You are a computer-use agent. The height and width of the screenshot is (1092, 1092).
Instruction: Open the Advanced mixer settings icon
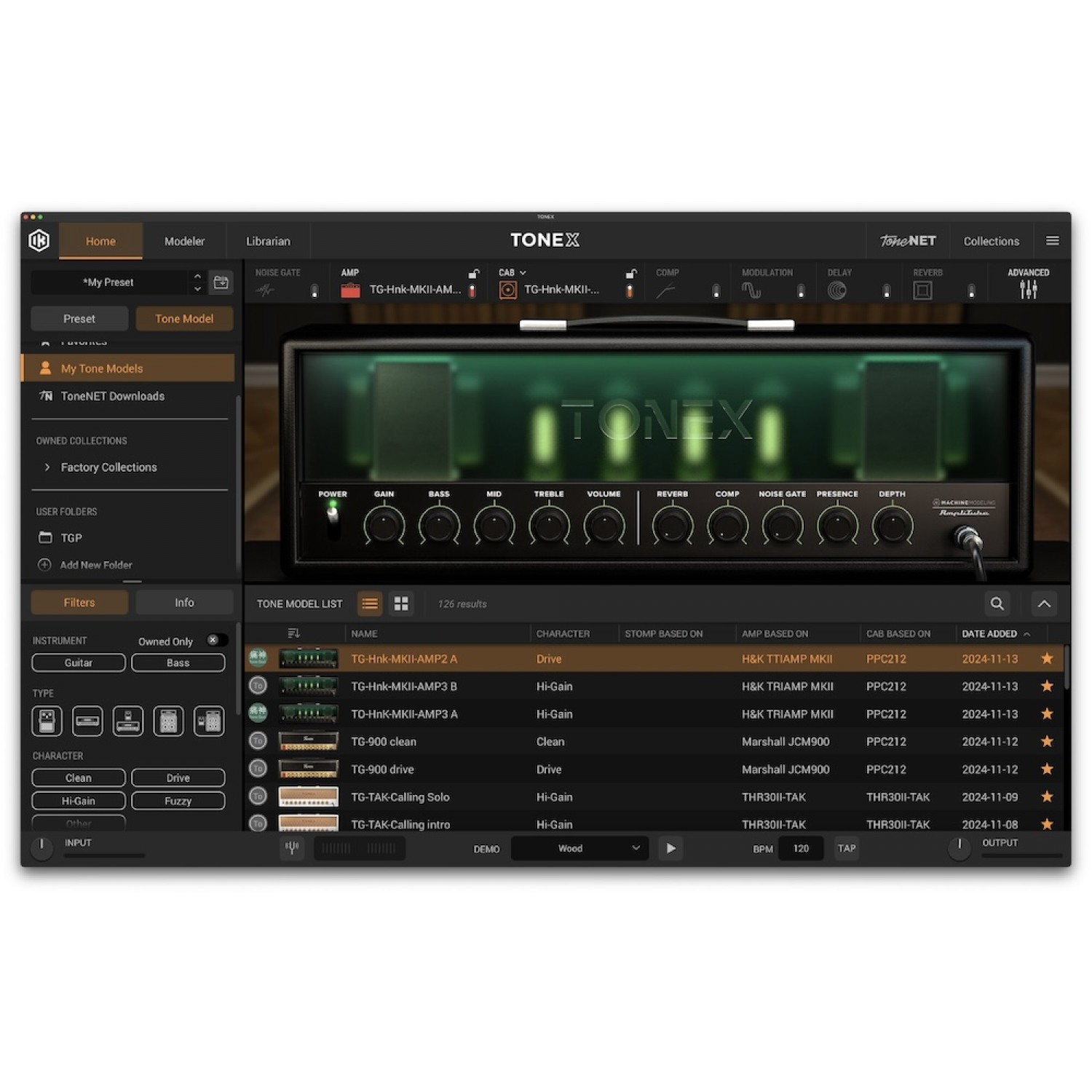pos(1028,289)
